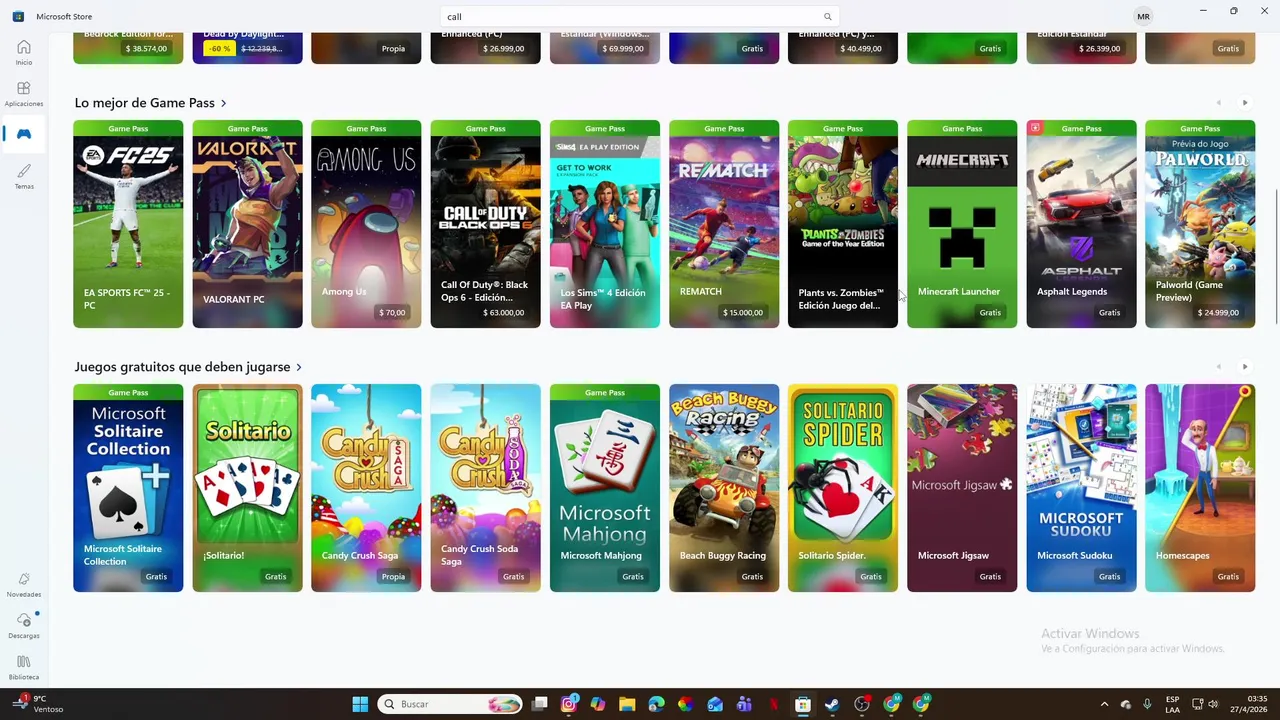Open Descargas in the sidebar

(23, 626)
